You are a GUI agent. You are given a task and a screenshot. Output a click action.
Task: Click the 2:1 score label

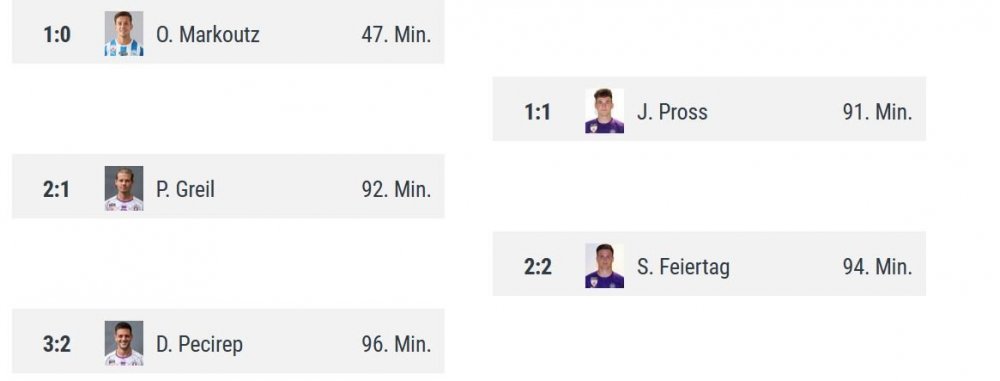click(x=57, y=190)
